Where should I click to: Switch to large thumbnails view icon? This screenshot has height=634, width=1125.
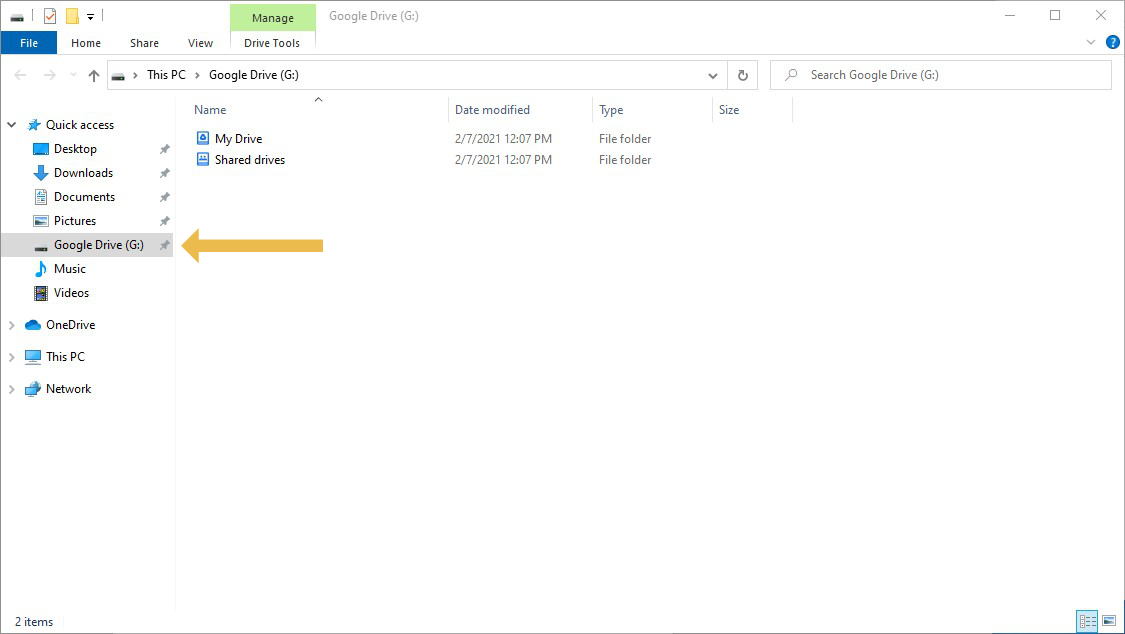click(x=1108, y=621)
